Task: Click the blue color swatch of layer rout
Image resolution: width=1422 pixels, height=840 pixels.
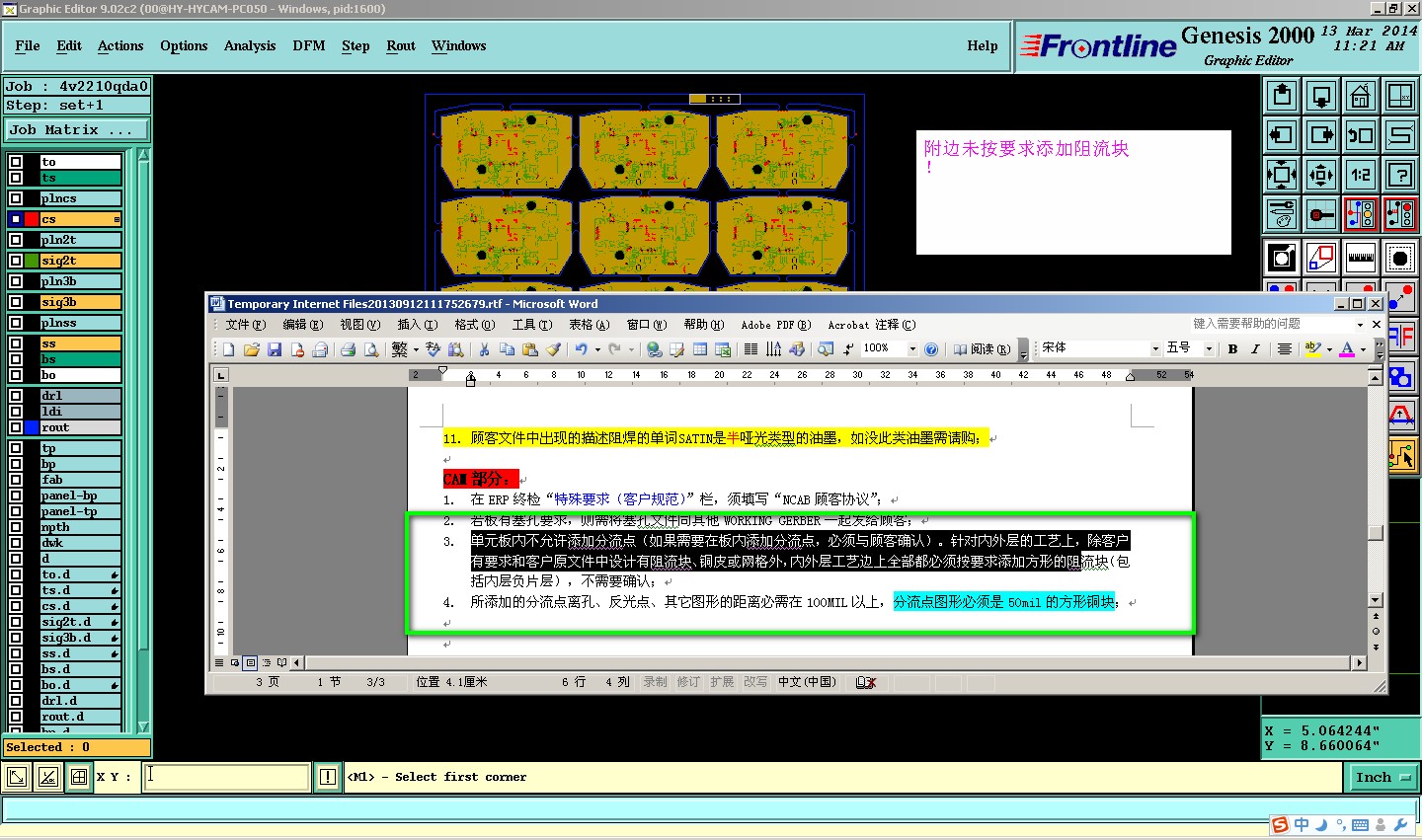Action: pos(32,427)
